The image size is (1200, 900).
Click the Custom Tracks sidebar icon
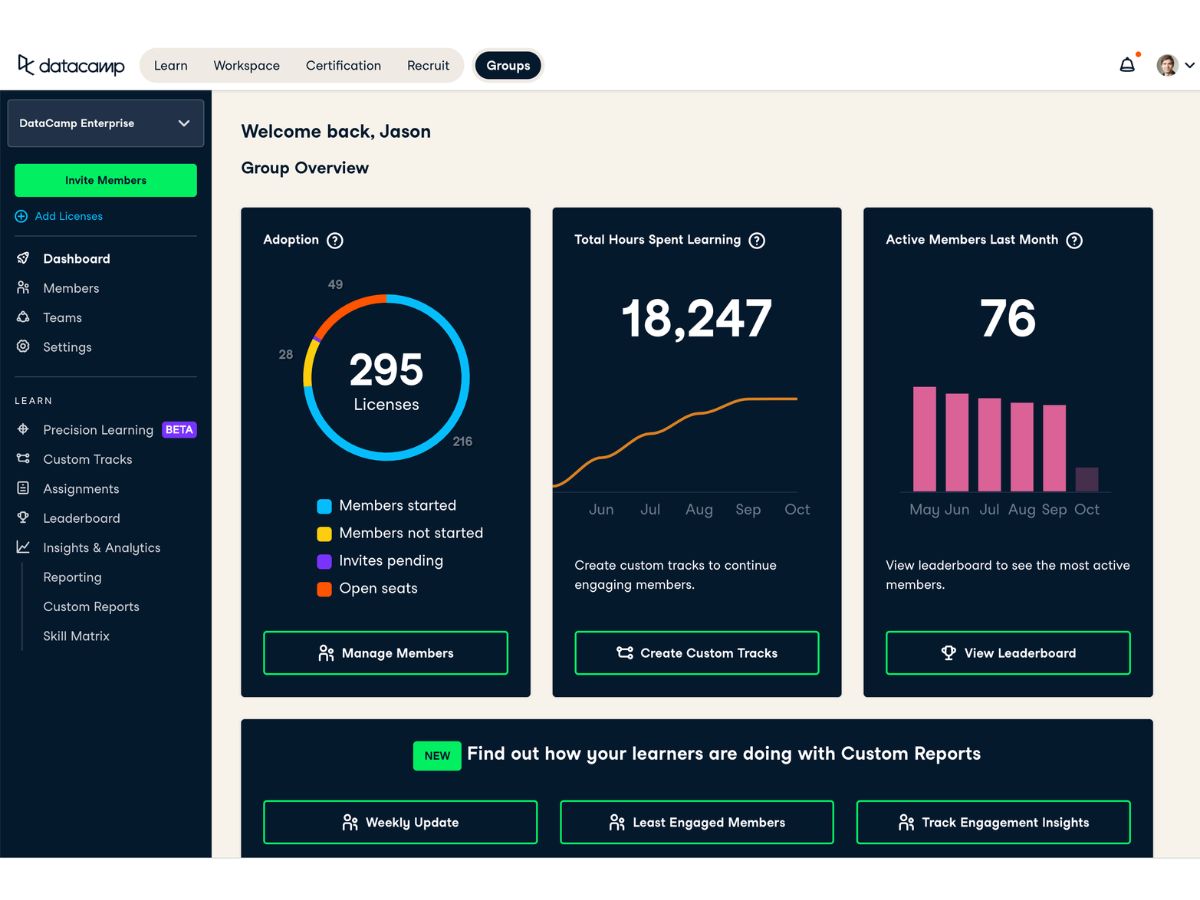[x=23, y=459]
